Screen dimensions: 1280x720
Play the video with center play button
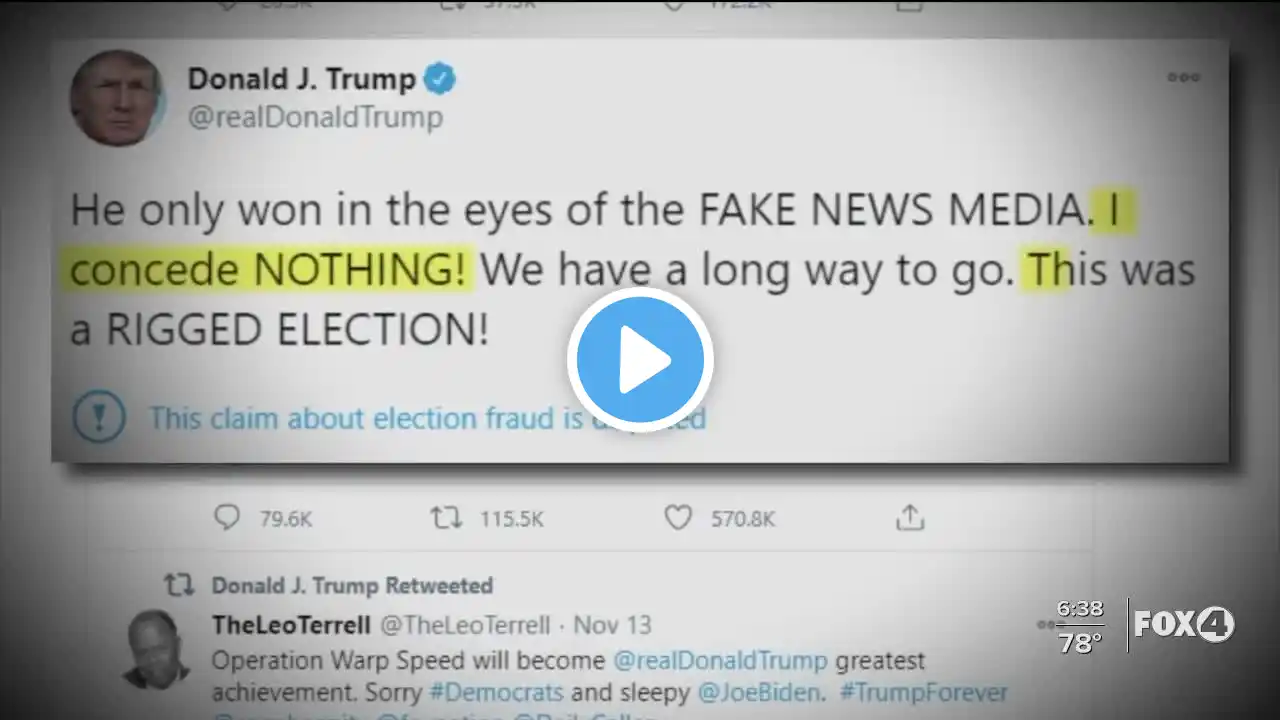click(640, 360)
